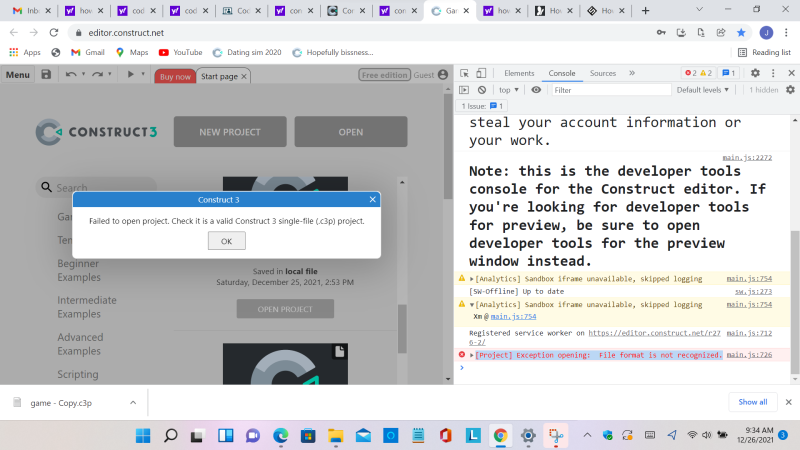
Task: Click the undo arrow in Construct toolbar
Action: coord(70,74)
